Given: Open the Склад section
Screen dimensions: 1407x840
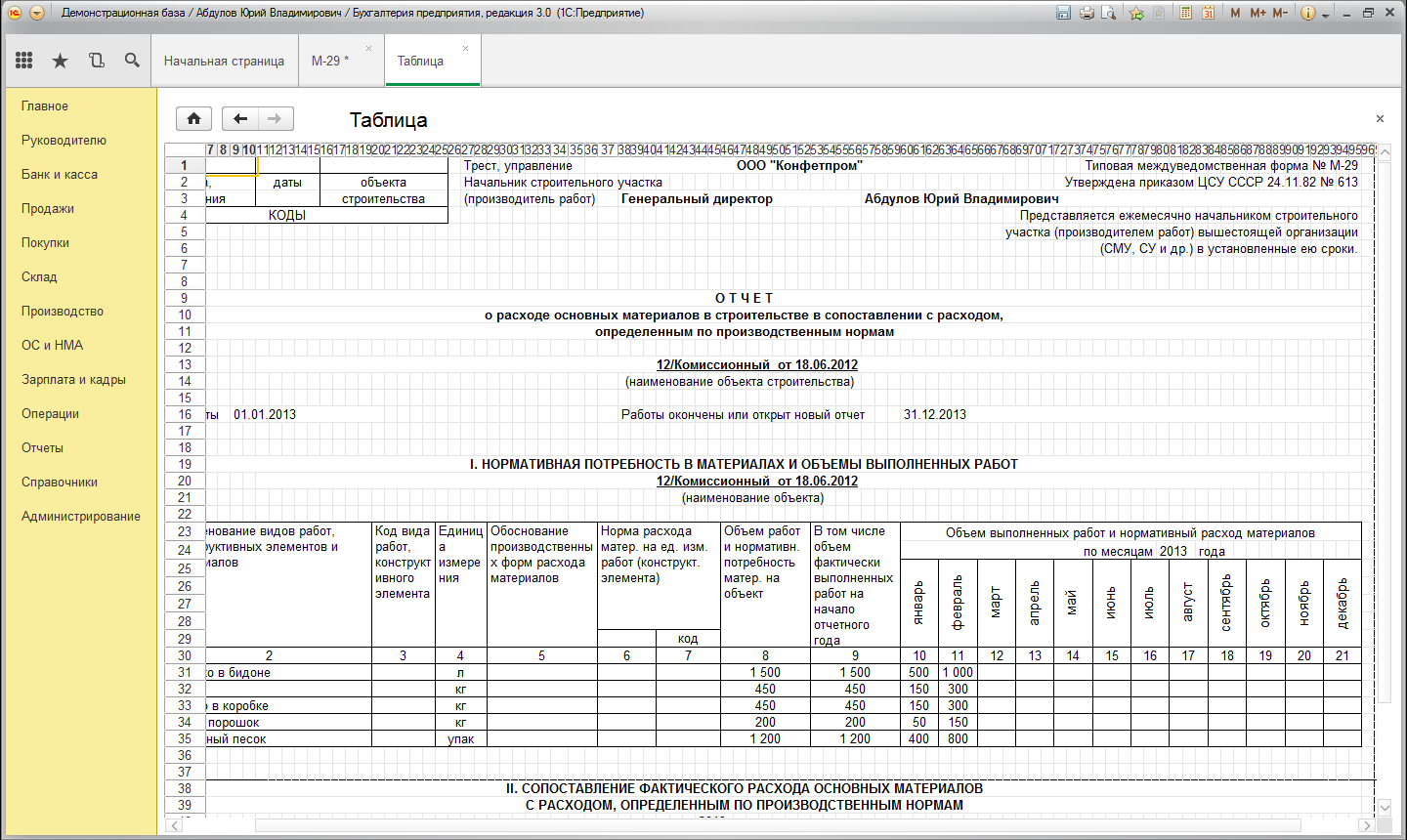Looking at the screenshot, I should tap(39, 276).
